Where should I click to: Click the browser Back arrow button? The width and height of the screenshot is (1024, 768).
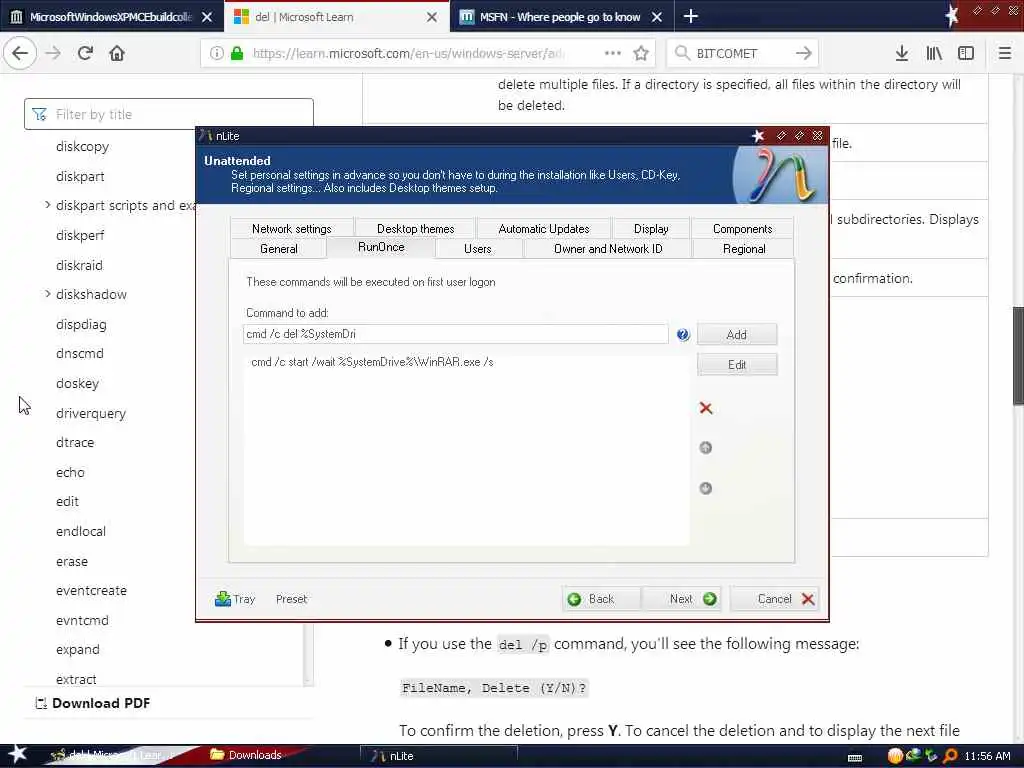20,53
